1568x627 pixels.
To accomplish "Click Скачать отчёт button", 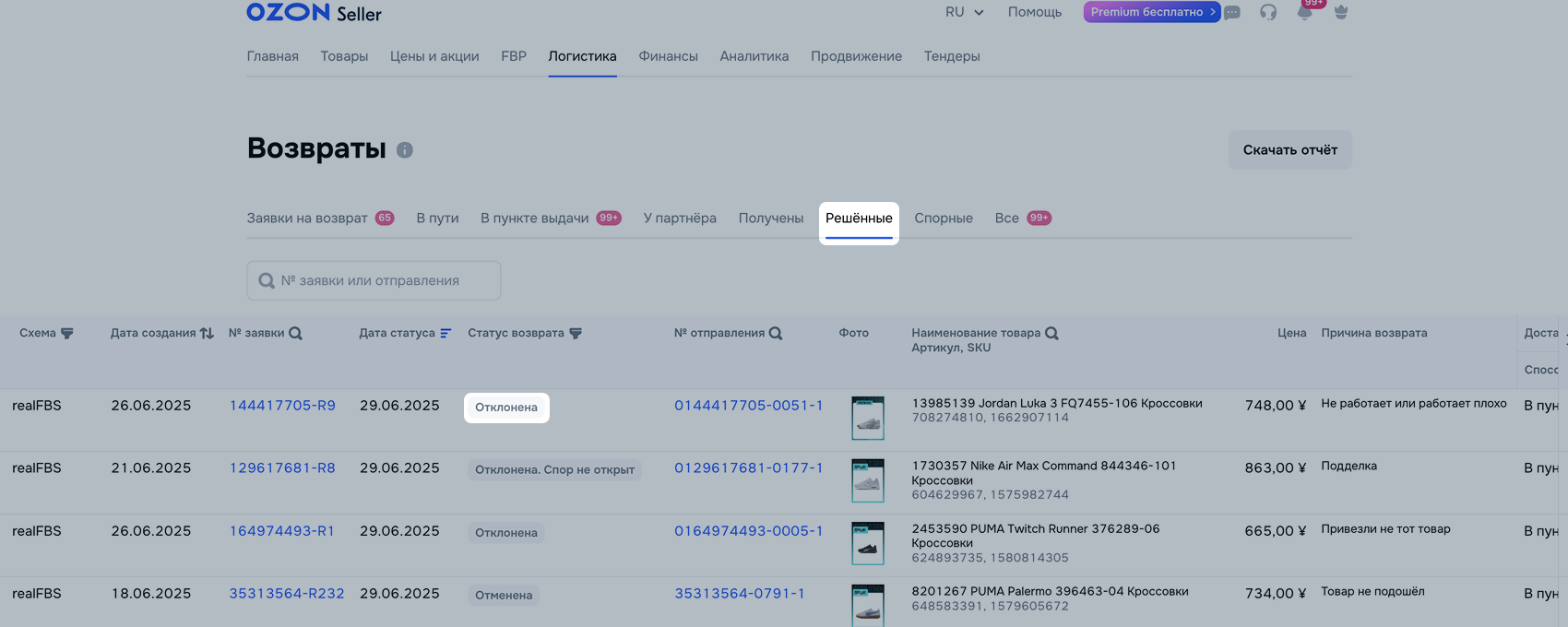I will click(1290, 149).
